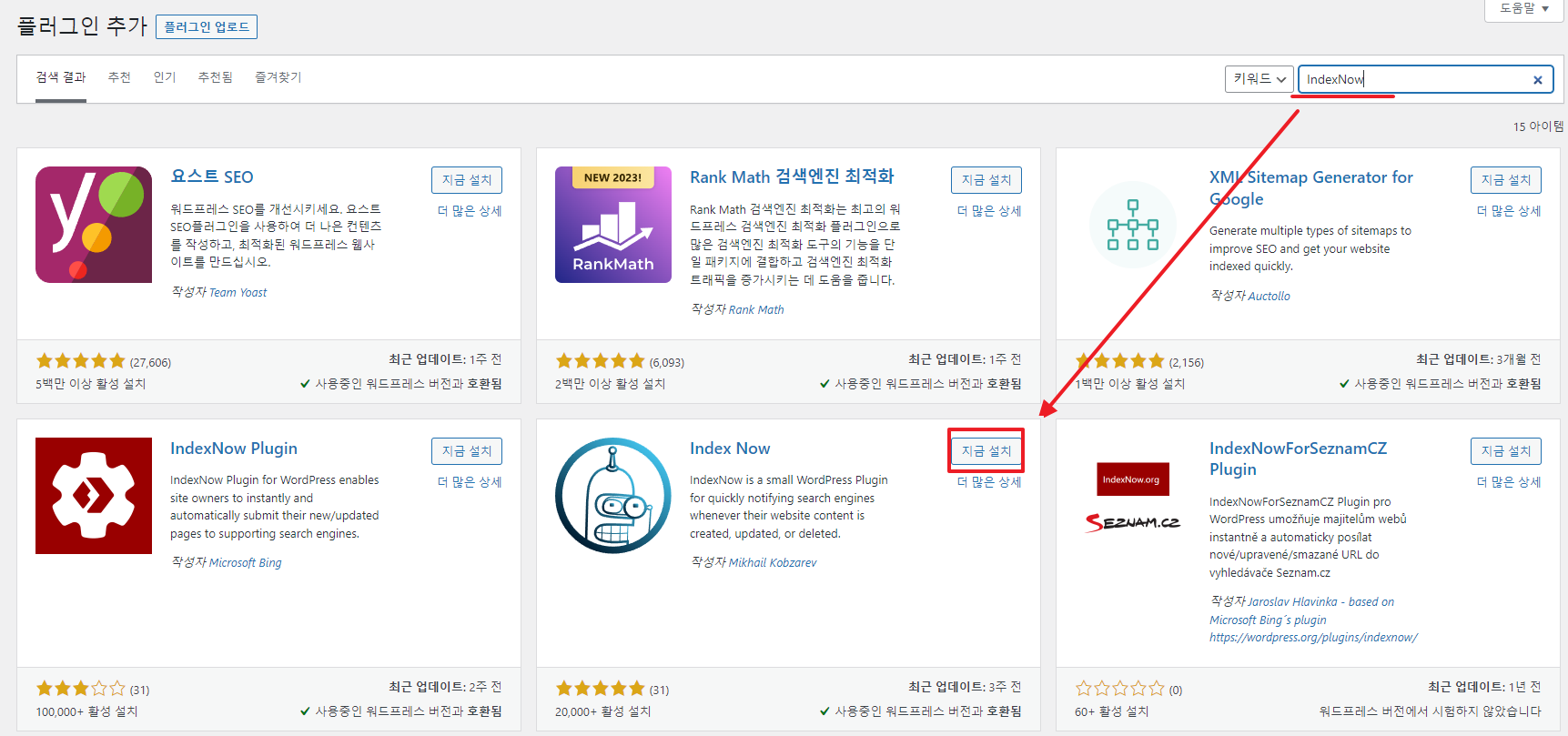Select the 검색 결과 tab
Screen dimensions: 1568x736
pos(61,78)
